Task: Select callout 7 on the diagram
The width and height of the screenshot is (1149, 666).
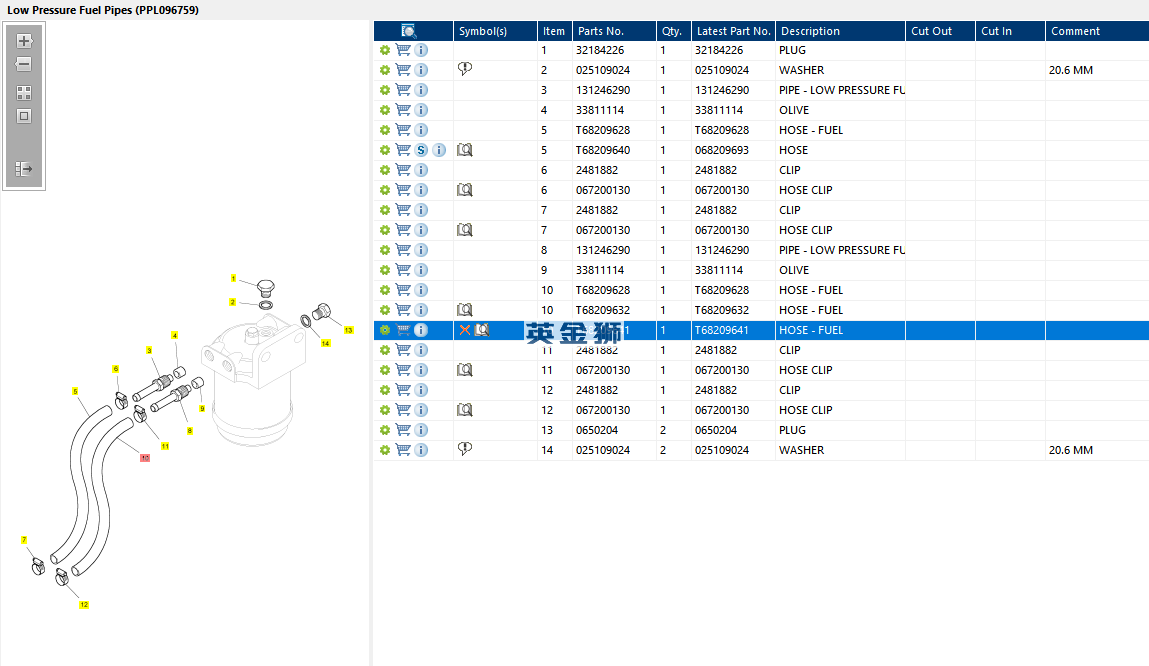Action: (24, 540)
